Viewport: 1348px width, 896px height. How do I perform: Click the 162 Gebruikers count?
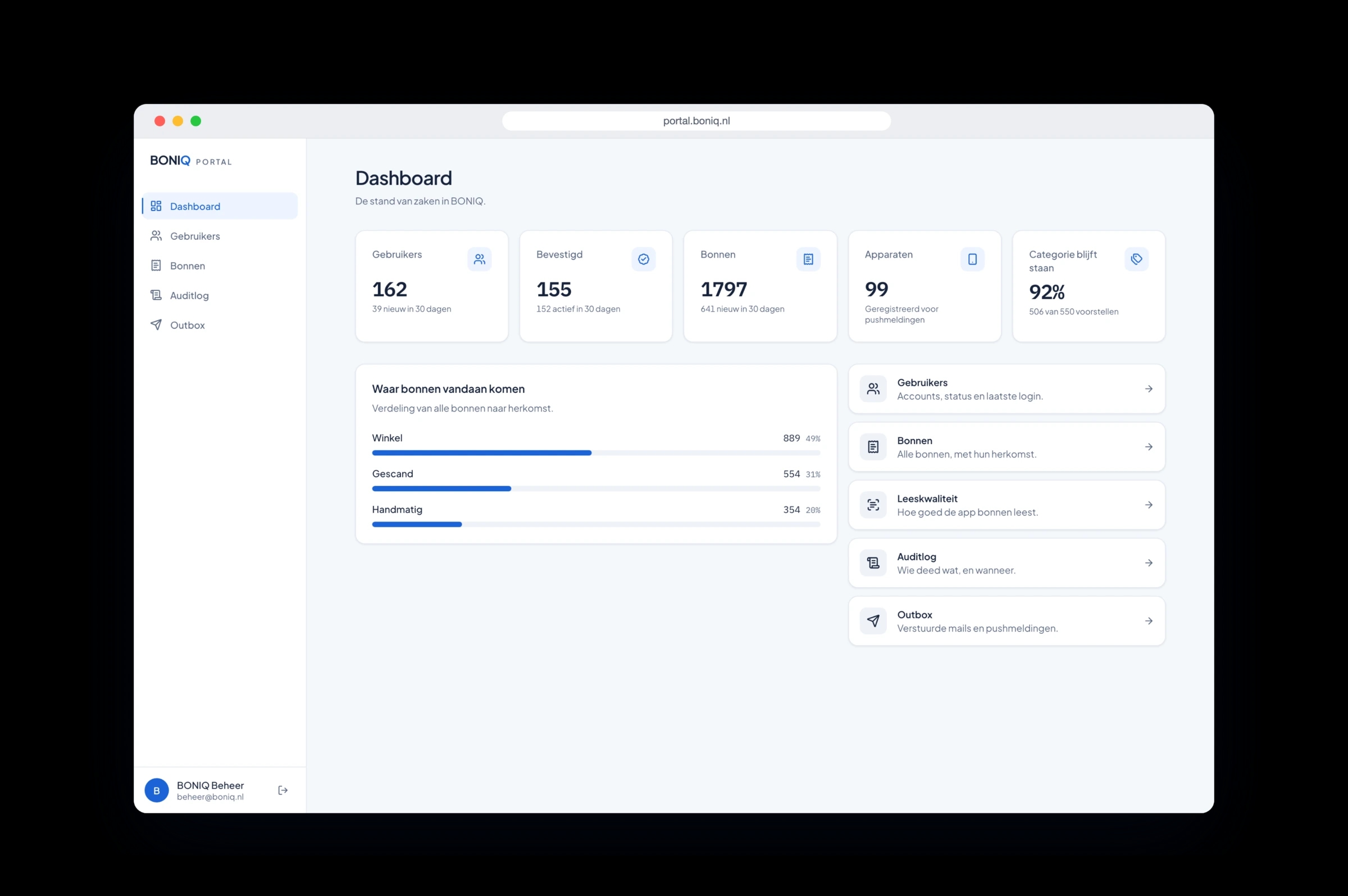389,289
